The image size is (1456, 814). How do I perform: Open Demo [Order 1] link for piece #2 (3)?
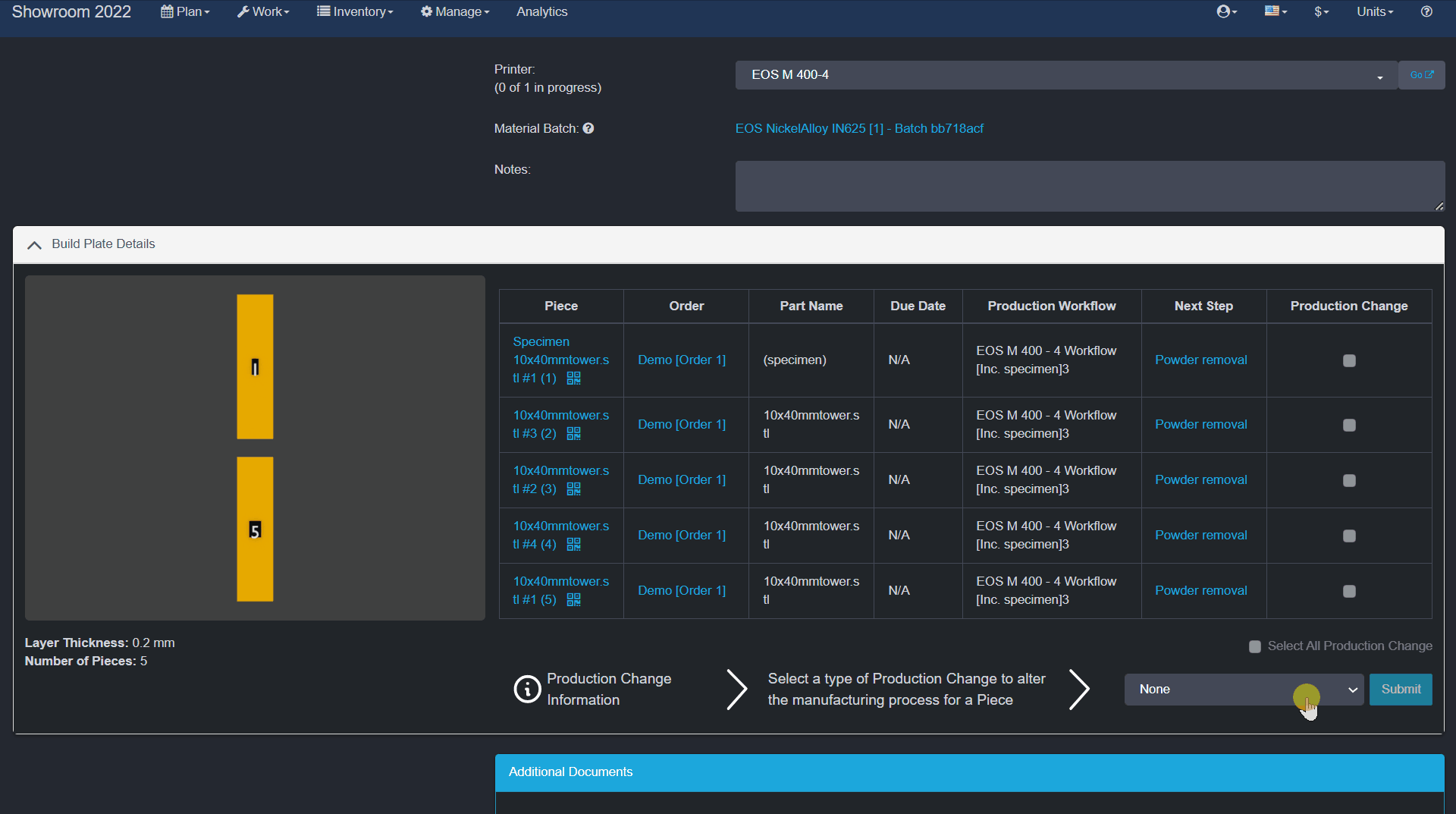[x=682, y=479]
